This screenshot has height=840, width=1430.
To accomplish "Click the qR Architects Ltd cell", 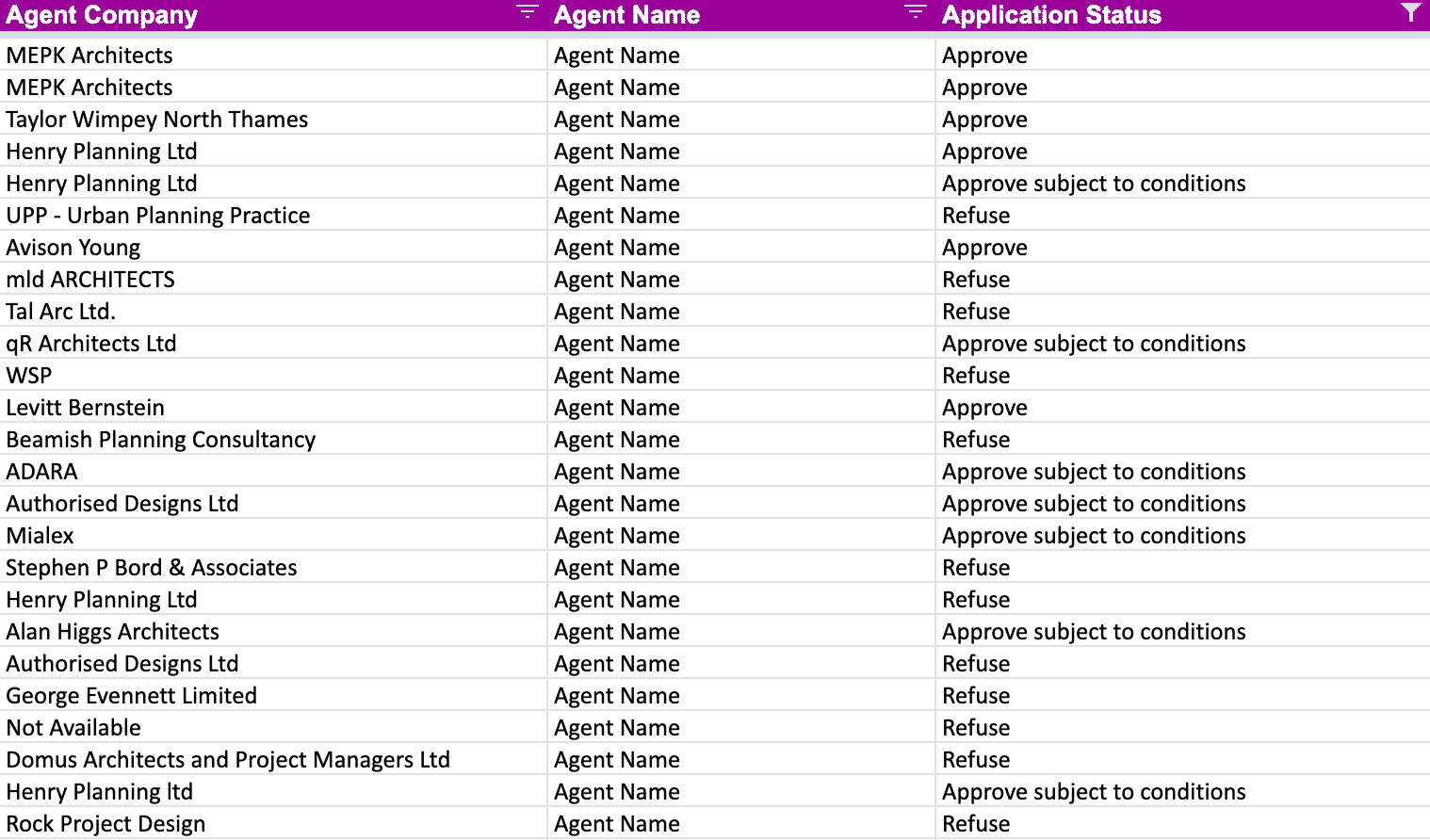I will click(91, 344).
